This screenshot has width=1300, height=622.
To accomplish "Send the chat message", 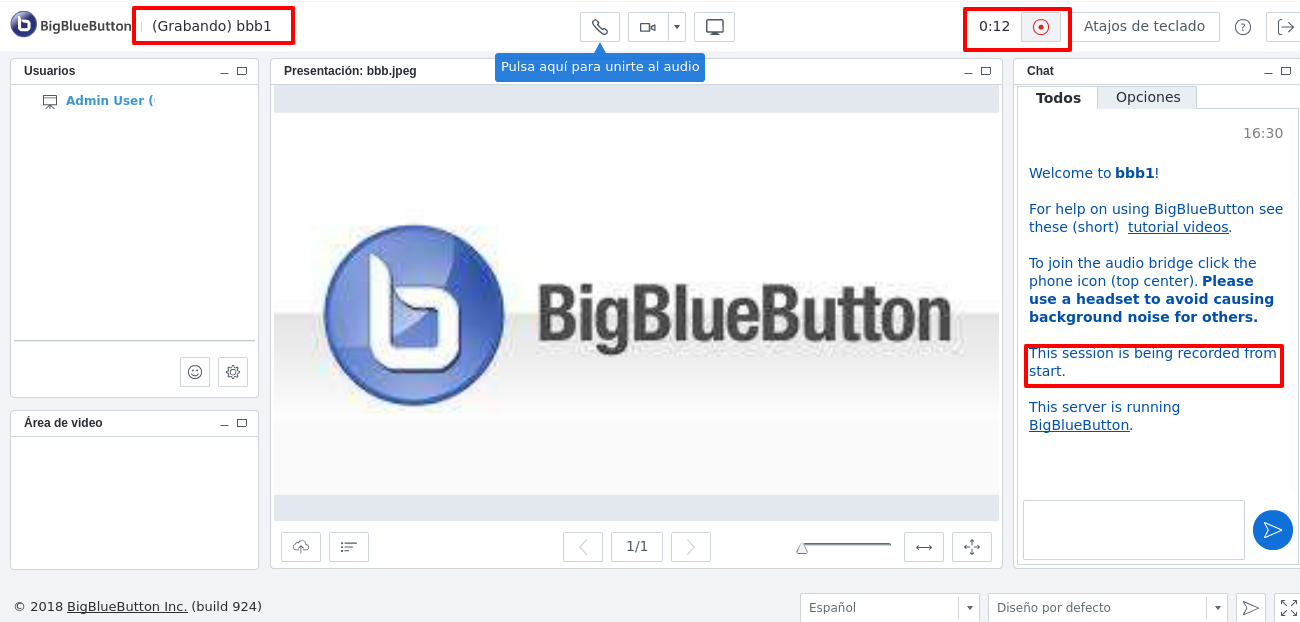I will [1273, 530].
